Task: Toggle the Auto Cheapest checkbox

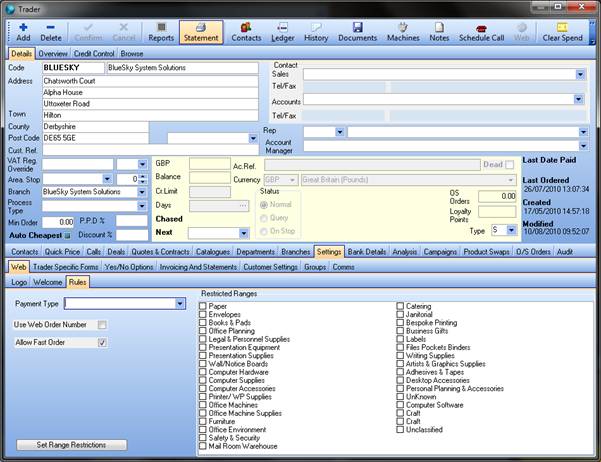Action: coord(67,235)
